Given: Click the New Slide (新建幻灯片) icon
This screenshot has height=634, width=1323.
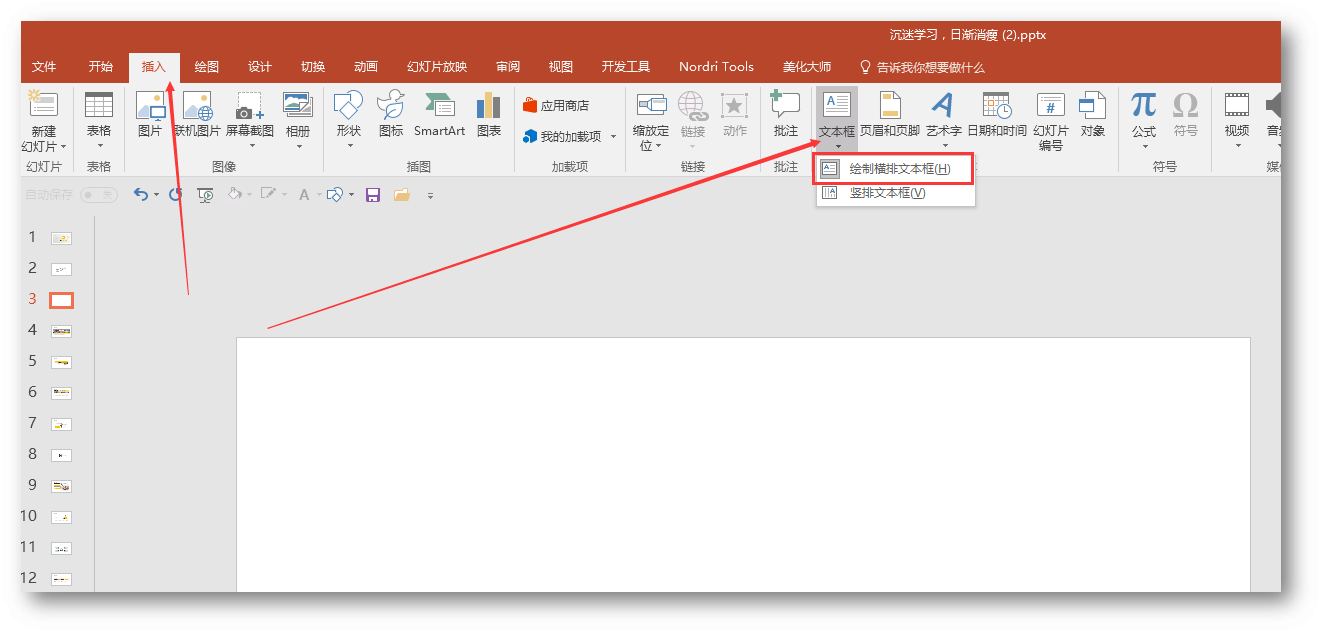Looking at the screenshot, I should [x=43, y=105].
